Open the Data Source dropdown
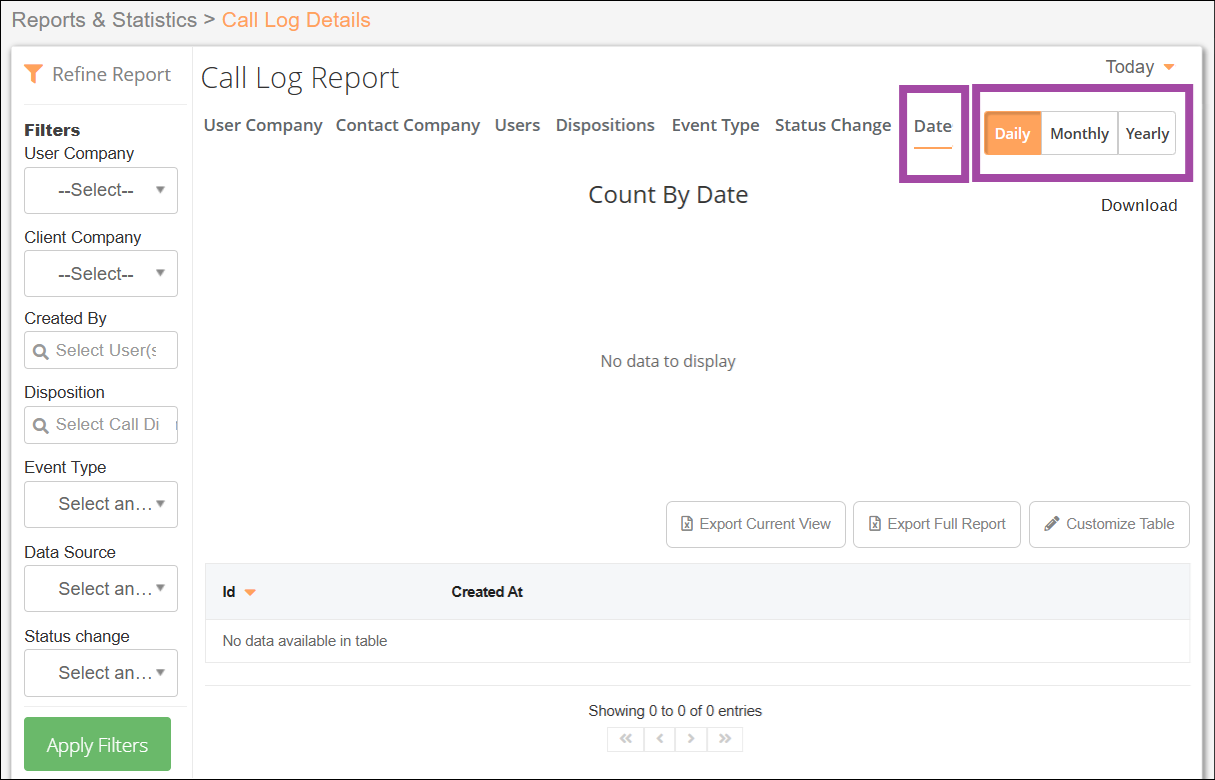 click(x=101, y=588)
